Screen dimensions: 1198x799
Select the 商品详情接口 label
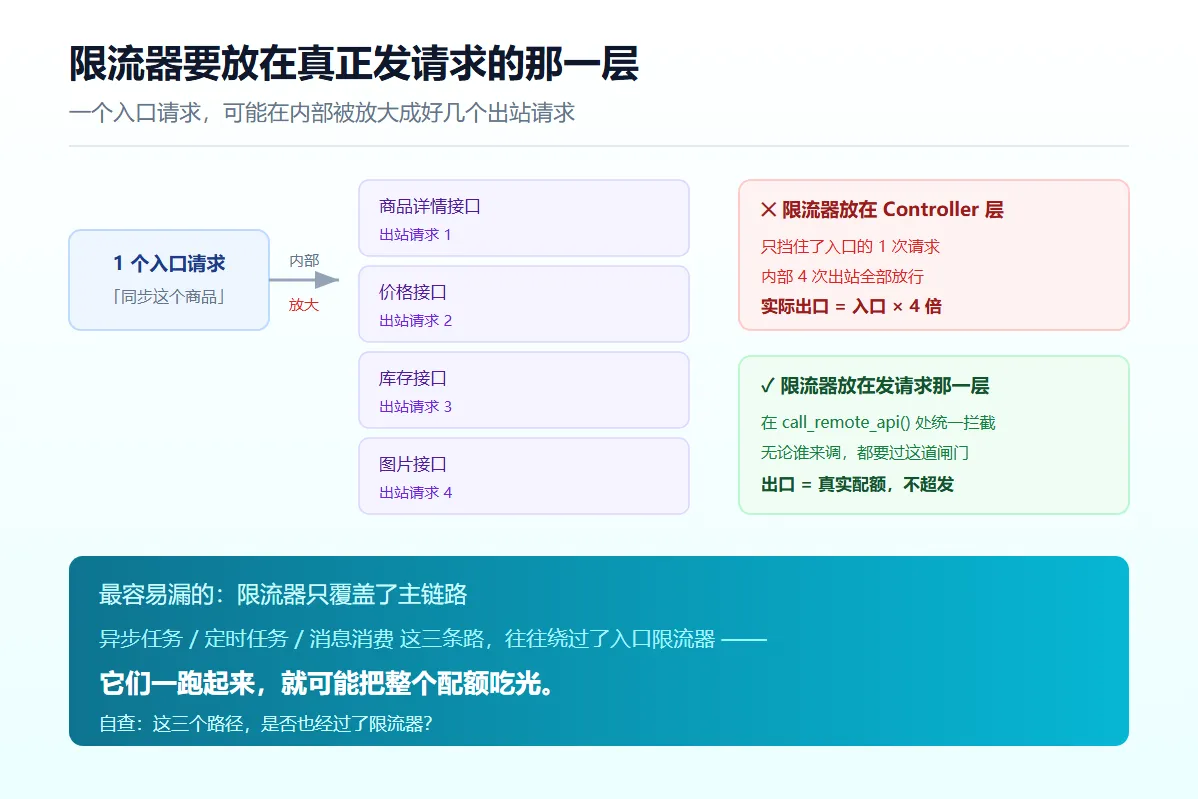pyautogui.click(x=430, y=206)
